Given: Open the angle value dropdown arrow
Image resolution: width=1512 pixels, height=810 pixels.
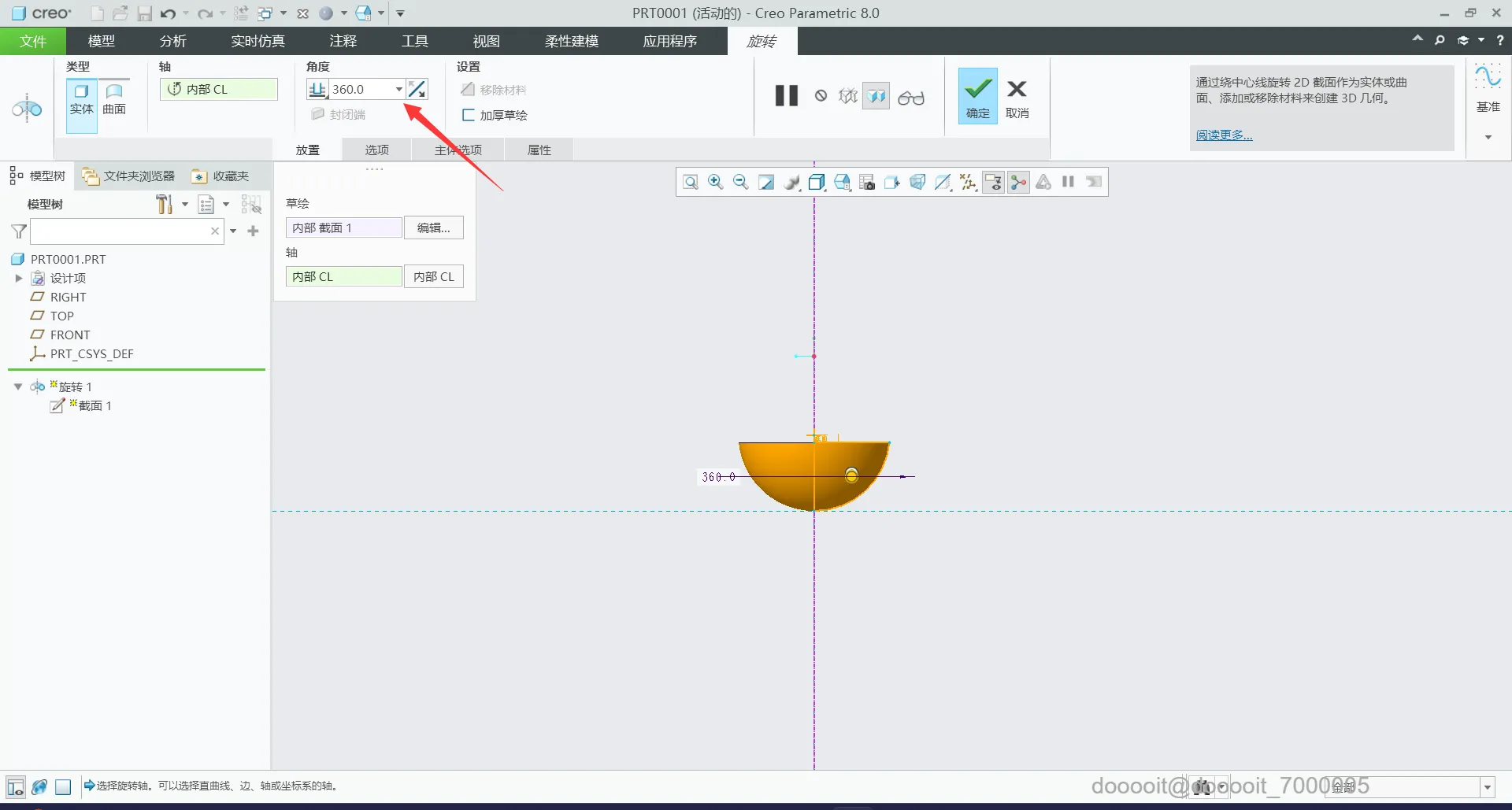Looking at the screenshot, I should click(398, 90).
